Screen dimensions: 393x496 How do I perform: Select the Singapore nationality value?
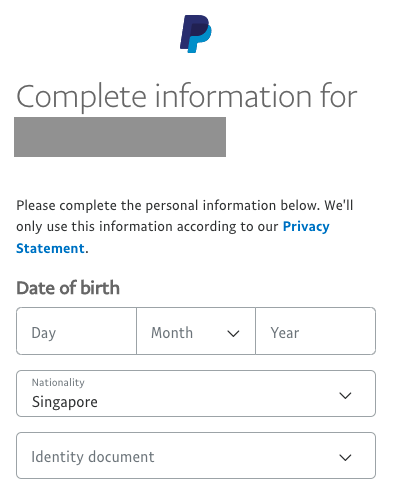(x=65, y=402)
